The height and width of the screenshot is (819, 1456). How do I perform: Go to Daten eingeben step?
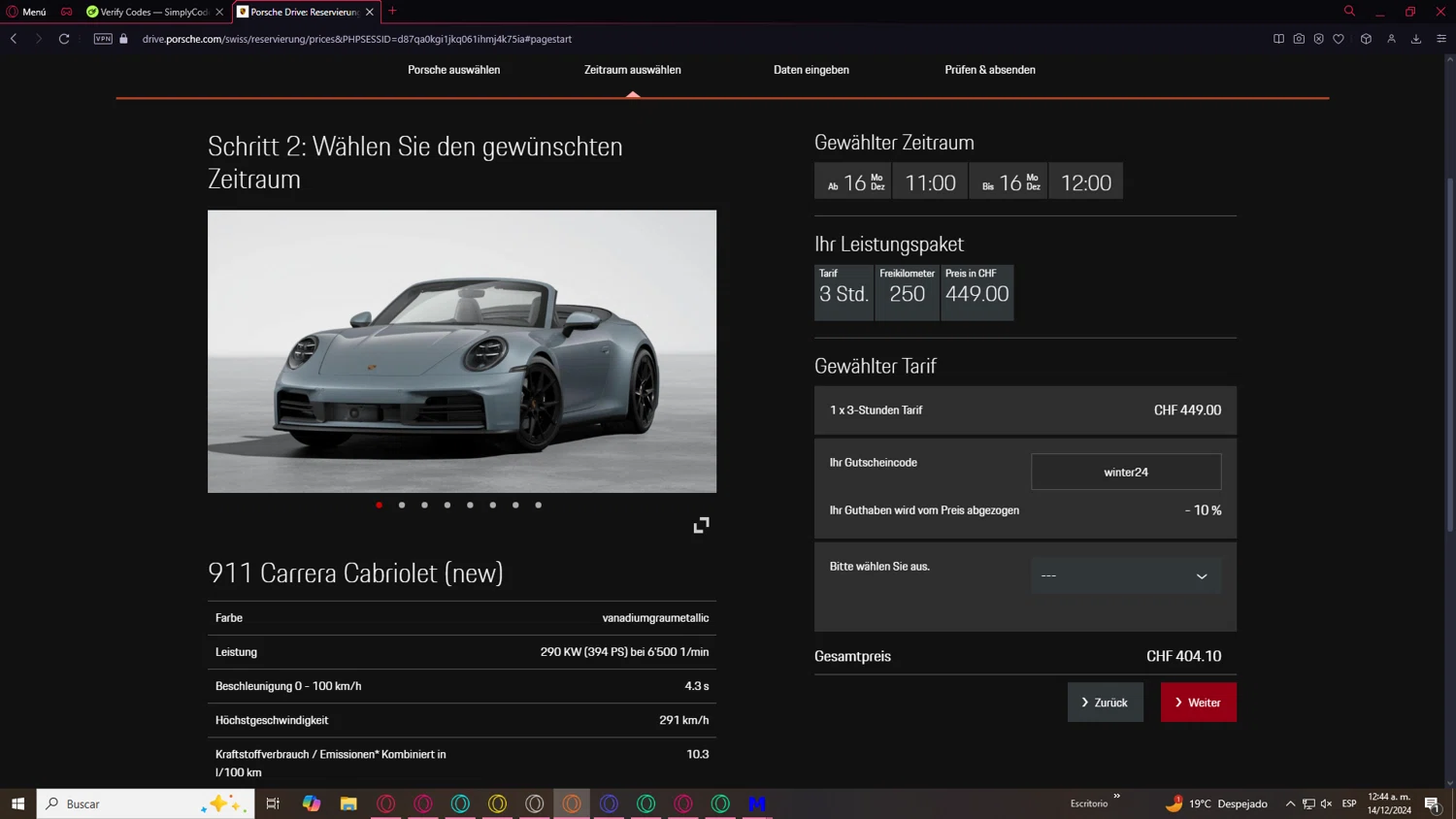coord(811,70)
